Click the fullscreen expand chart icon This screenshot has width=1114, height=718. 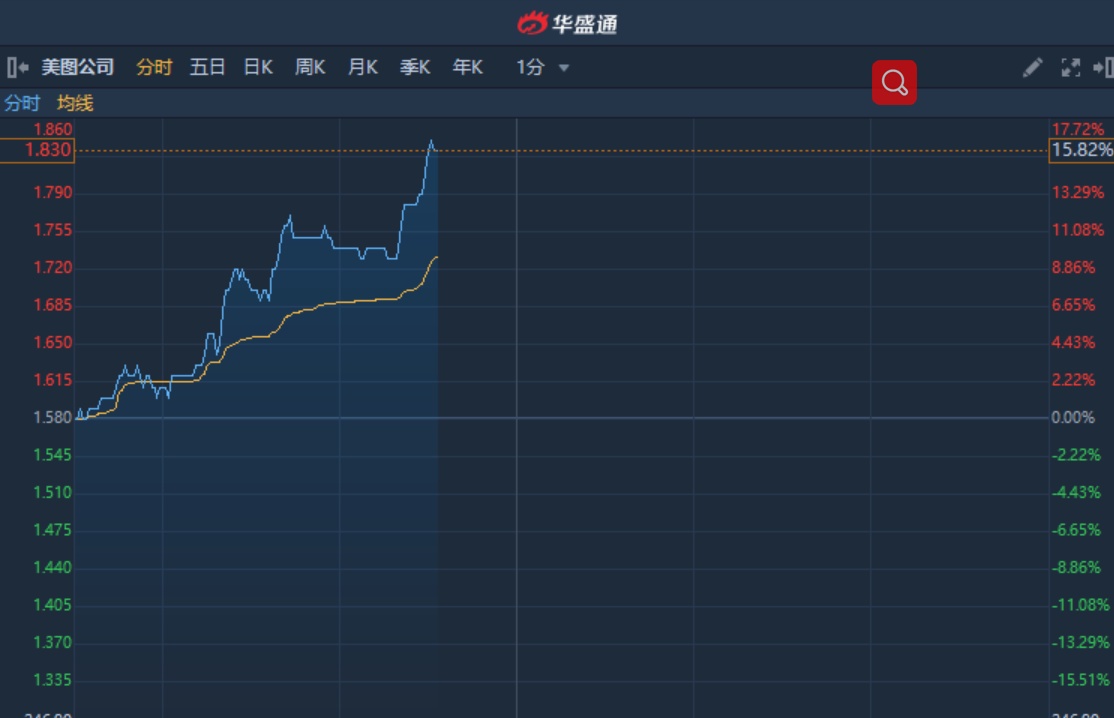tap(1070, 67)
